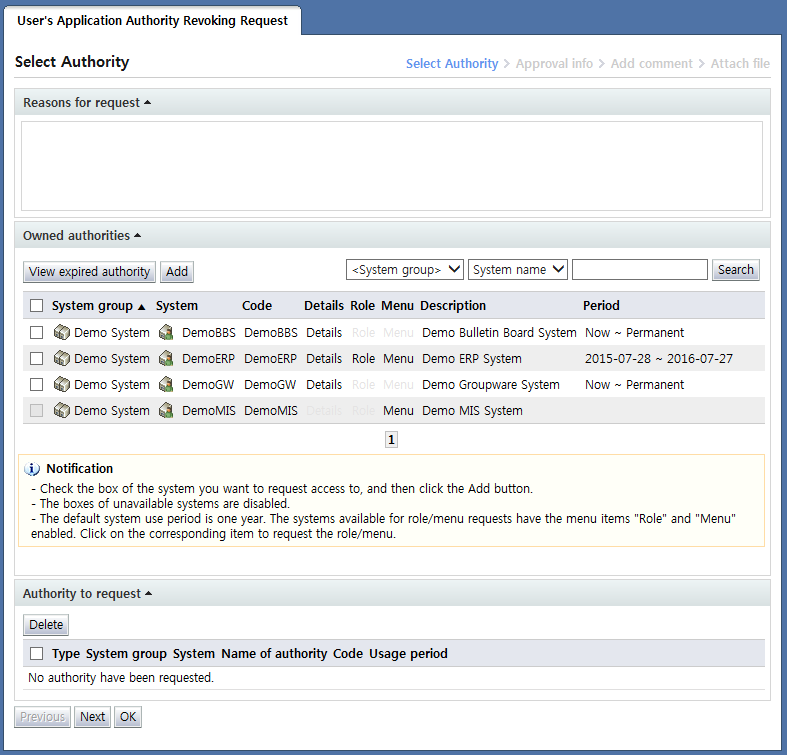Click the DemoBBS system icon
Screen dimensions: 787x755
tap(166, 333)
